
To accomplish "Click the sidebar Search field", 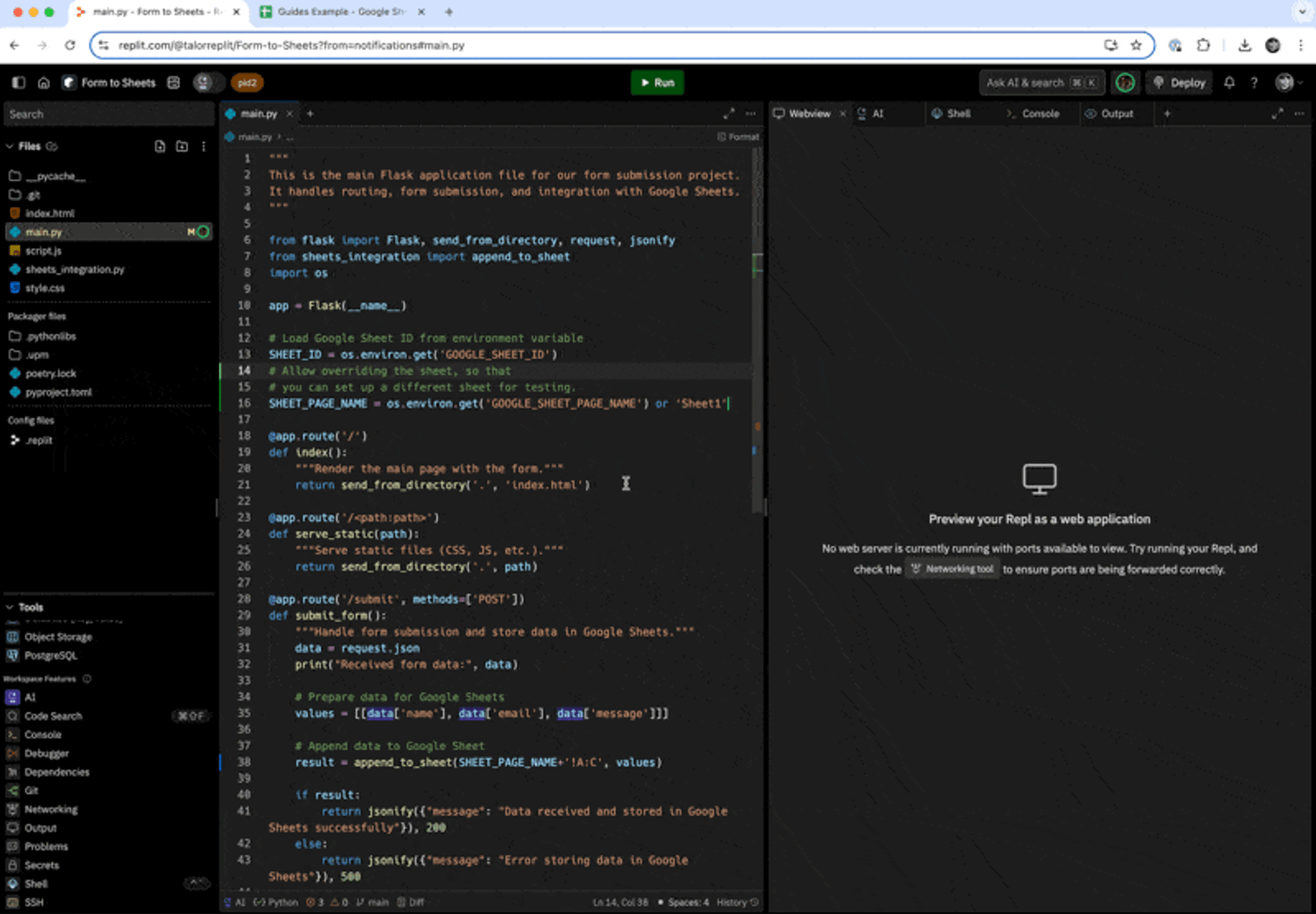I will click(x=108, y=114).
